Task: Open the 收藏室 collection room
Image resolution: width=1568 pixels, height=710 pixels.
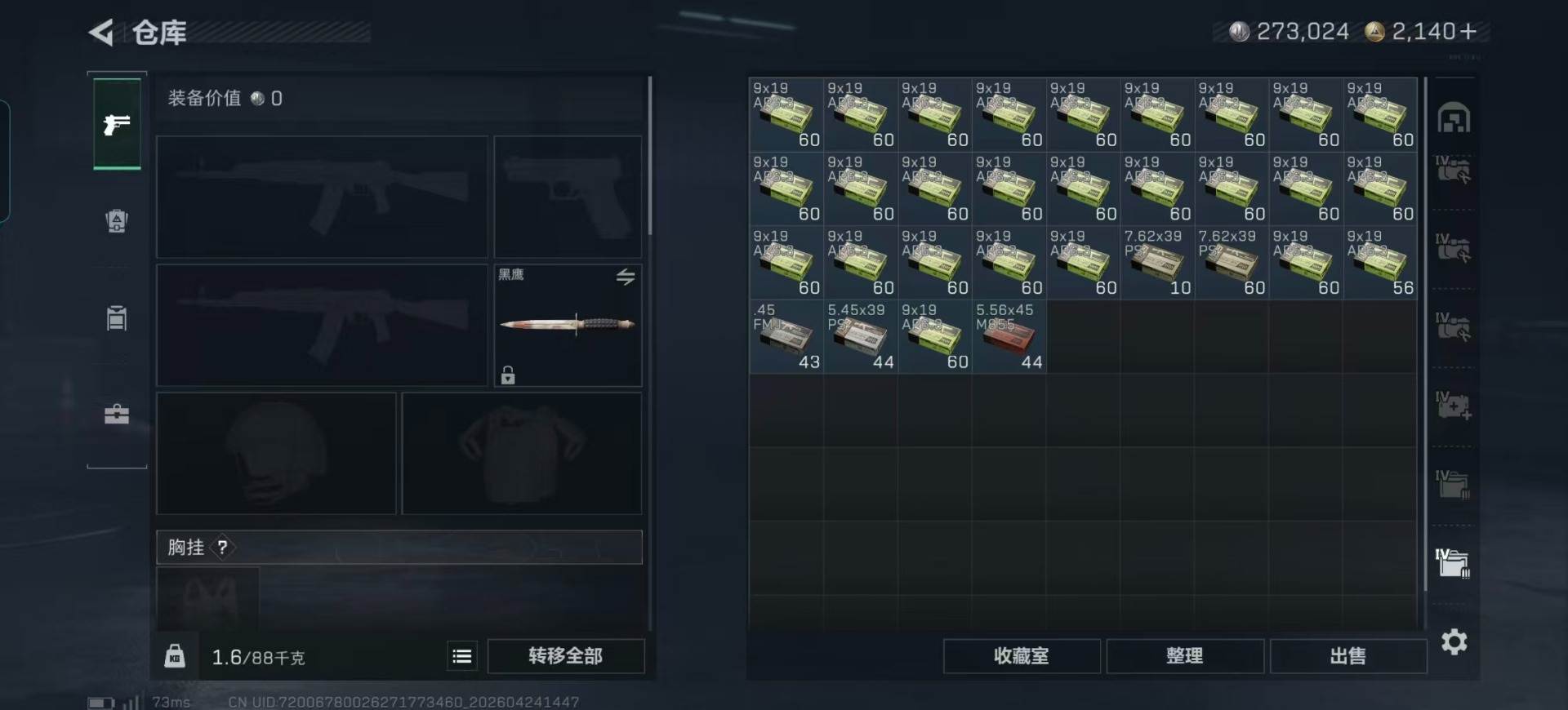Action: click(1021, 656)
